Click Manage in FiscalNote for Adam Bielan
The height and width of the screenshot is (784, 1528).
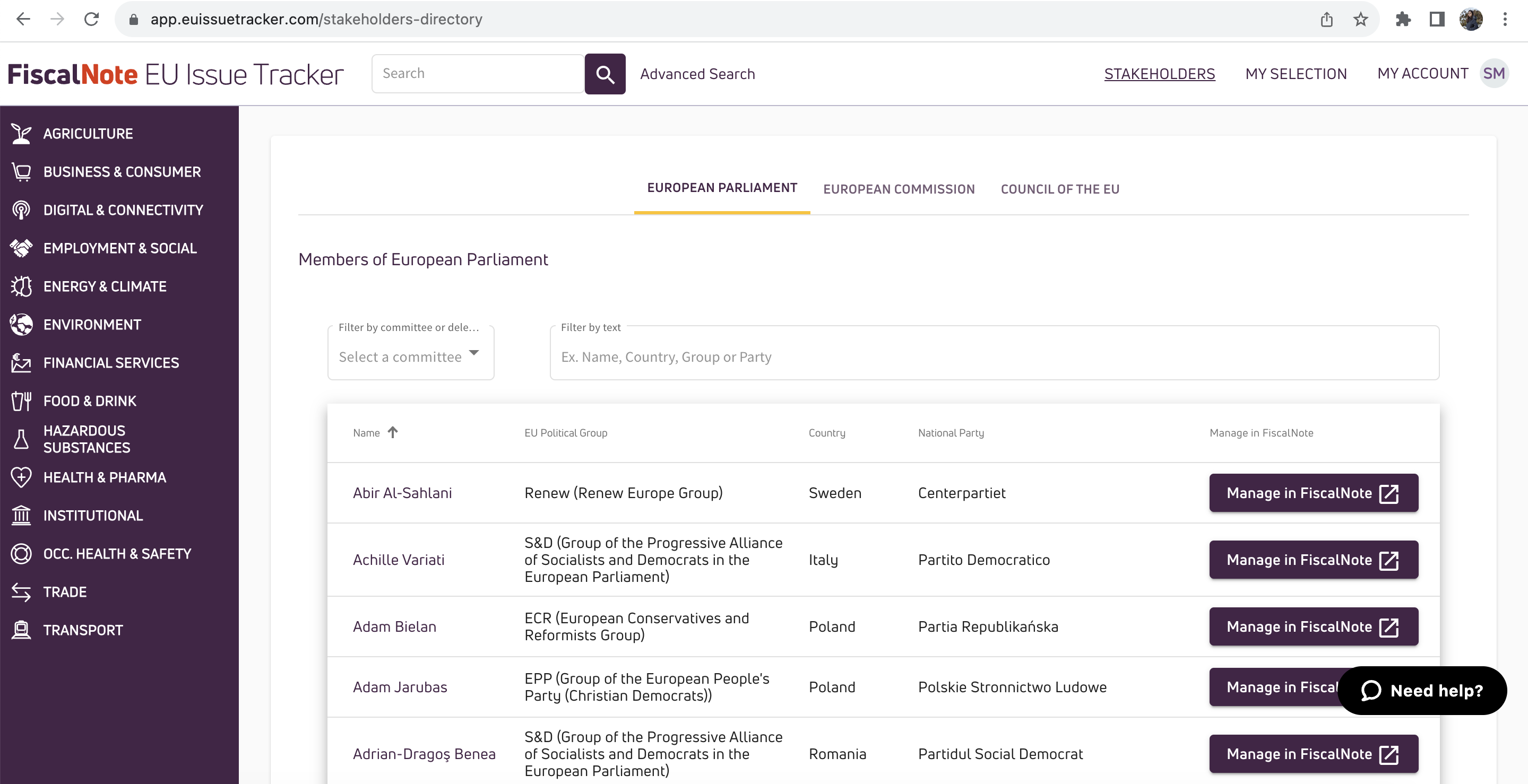tap(1313, 627)
